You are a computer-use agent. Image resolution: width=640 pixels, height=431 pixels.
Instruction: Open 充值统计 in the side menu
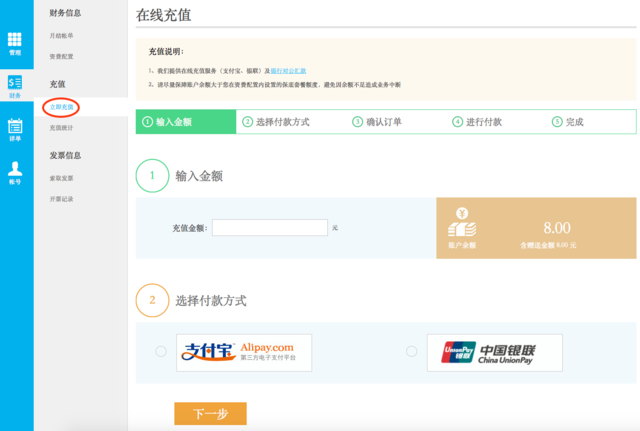pos(61,128)
